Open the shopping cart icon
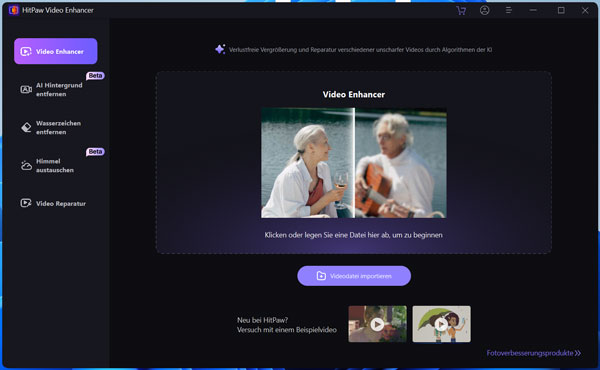 [461, 10]
